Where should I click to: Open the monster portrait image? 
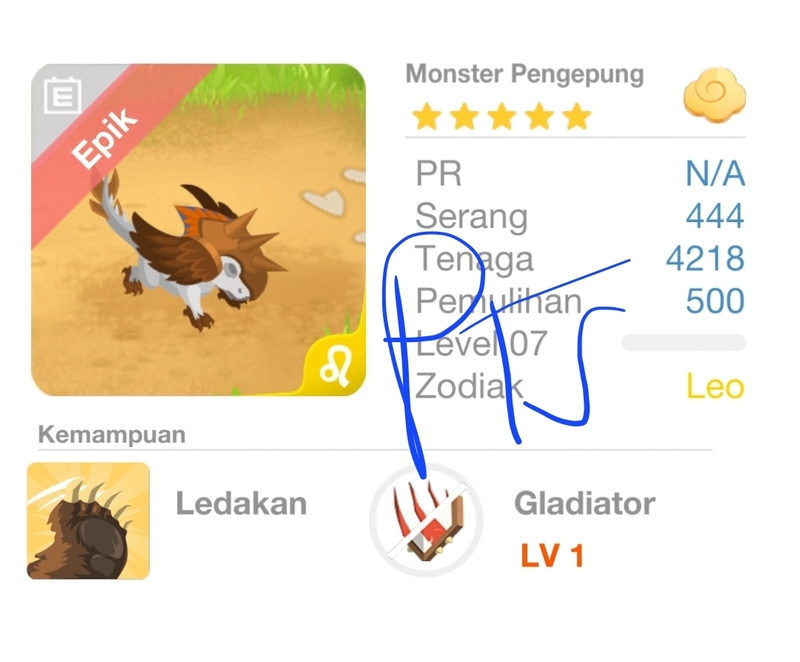click(x=198, y=230)
